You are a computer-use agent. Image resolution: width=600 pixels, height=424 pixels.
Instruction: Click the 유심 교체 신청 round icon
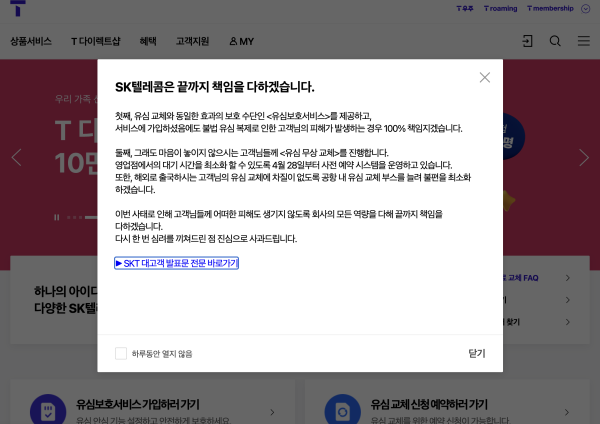[342, 411]
